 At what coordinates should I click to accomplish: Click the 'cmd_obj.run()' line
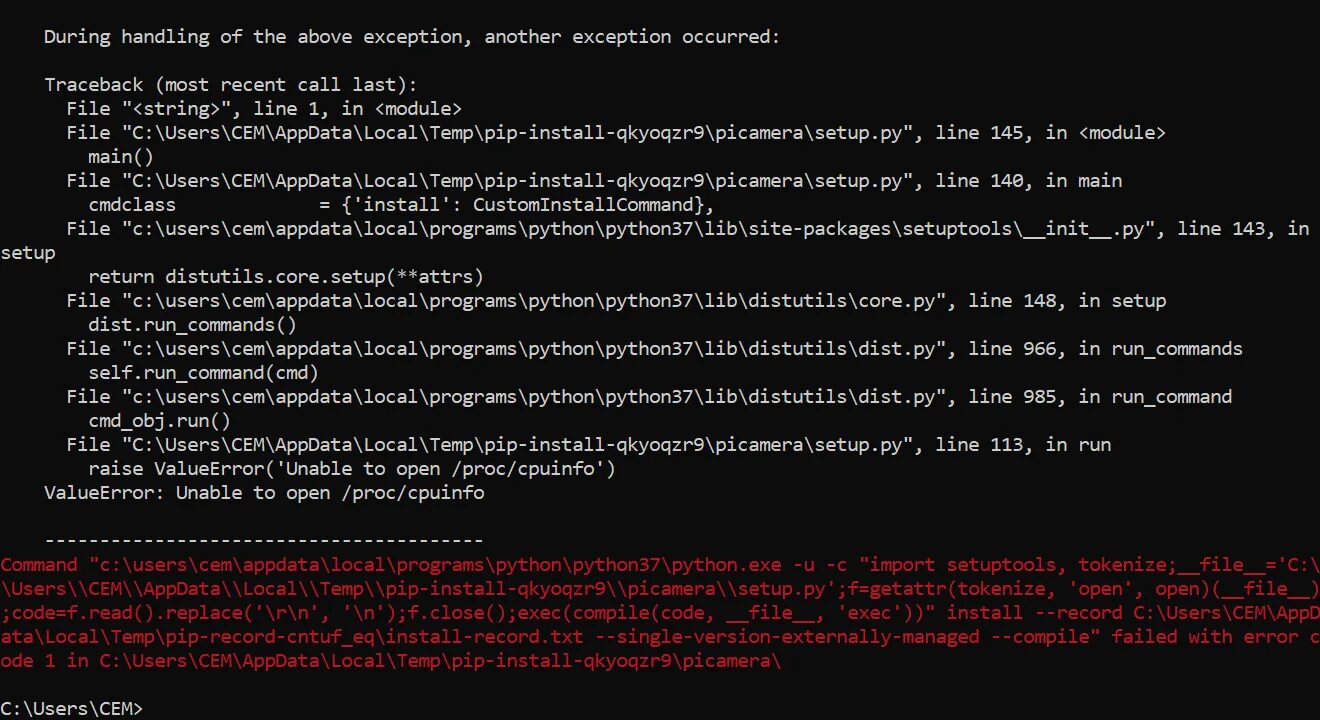coord(159,420)
